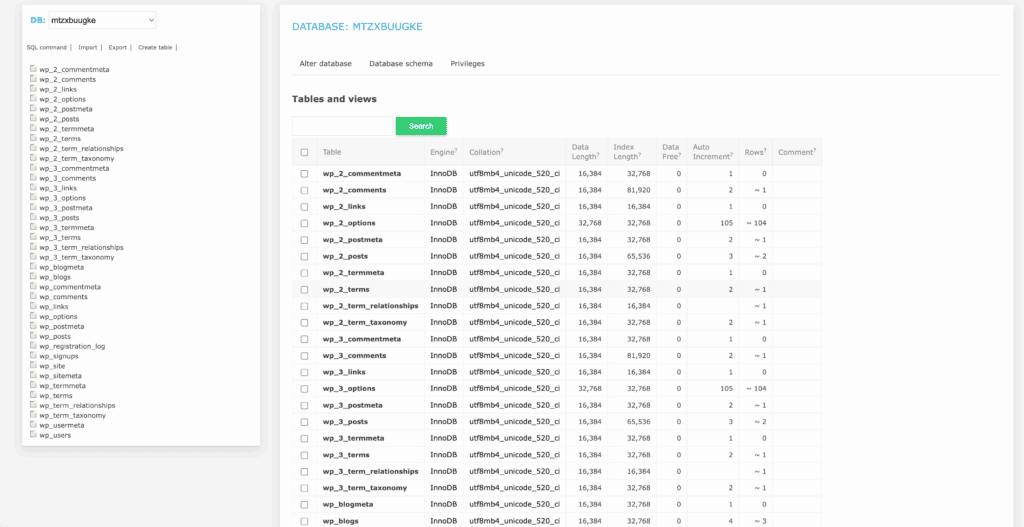Click the table icon beside wp_options in sidebar

coord(33,316)
